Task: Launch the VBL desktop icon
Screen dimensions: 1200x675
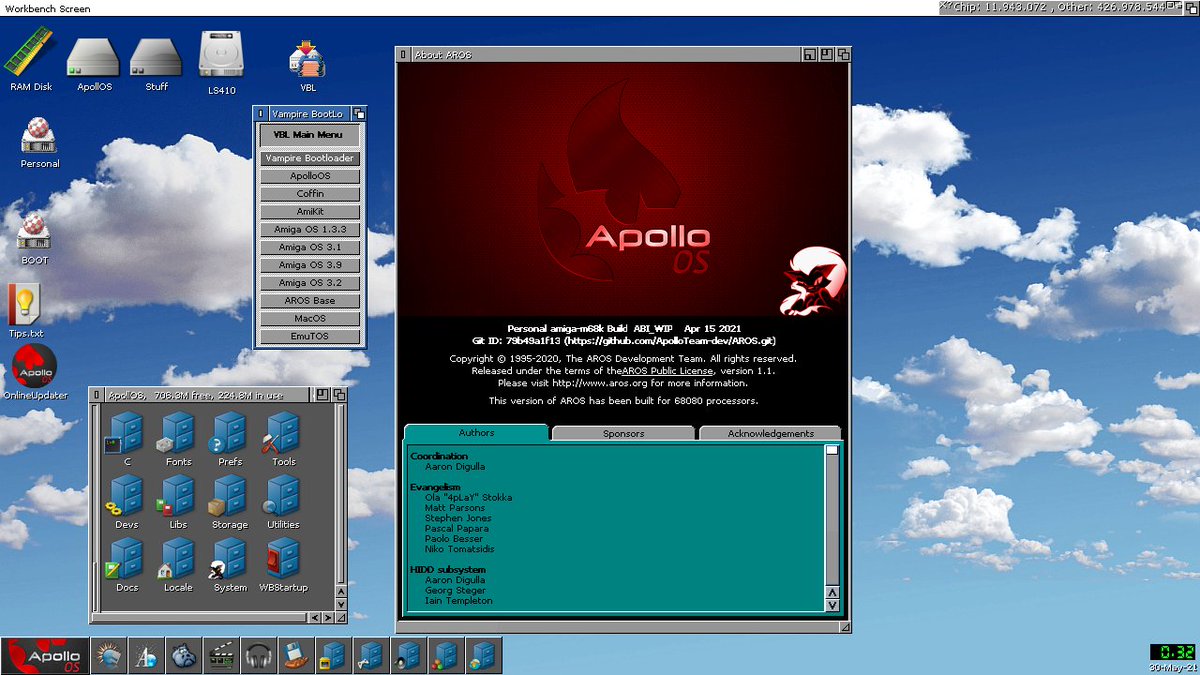Action: (308, 67)
